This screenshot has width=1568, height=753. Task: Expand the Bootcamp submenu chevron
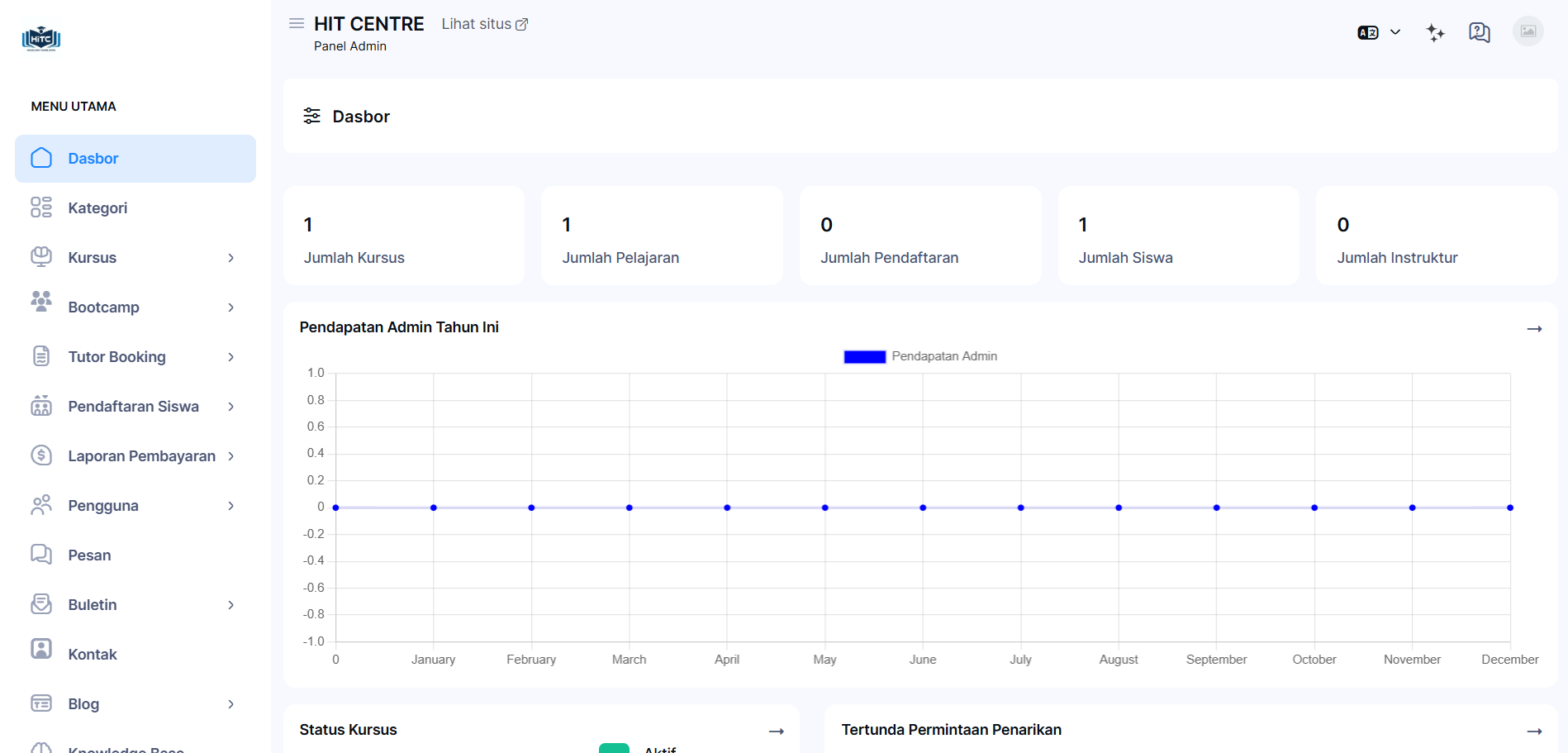230,307
